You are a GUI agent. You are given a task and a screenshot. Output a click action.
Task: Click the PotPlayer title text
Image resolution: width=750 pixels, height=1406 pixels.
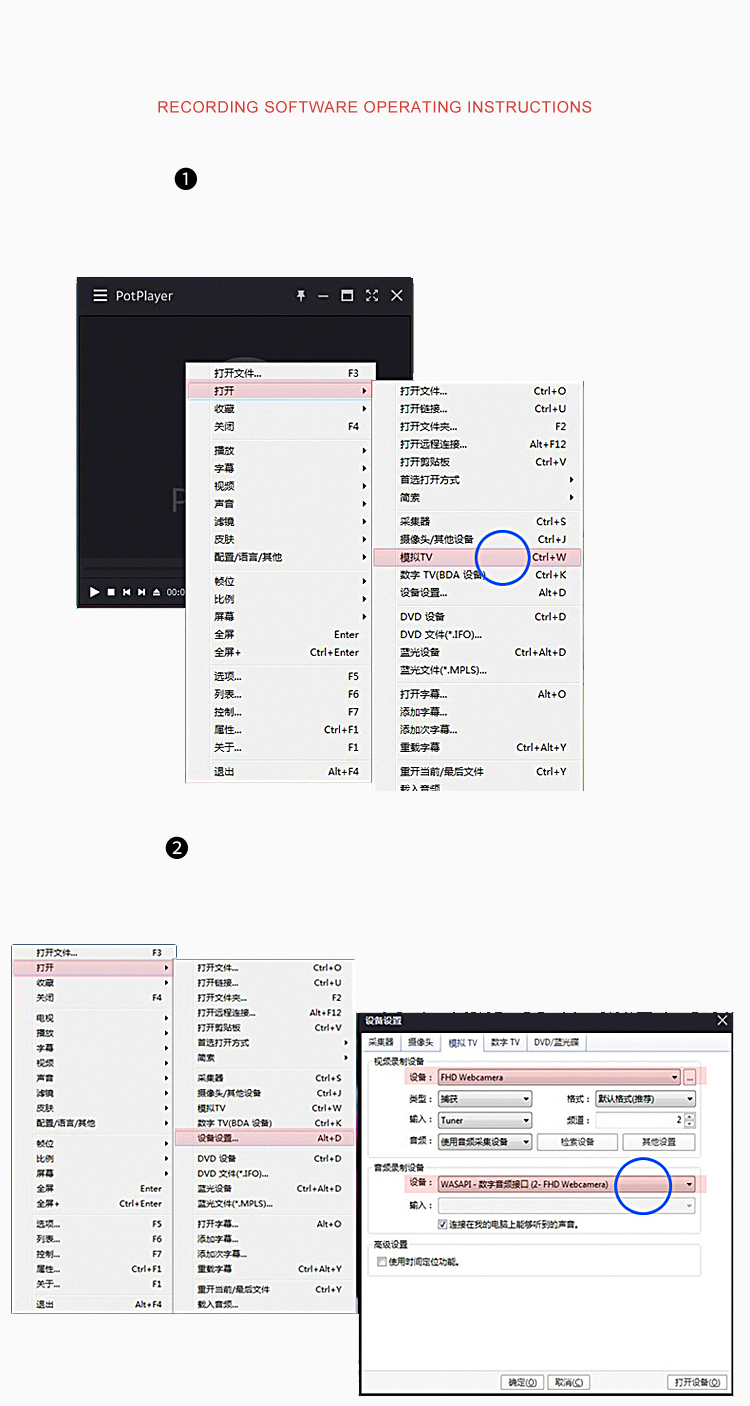click(x=144, y=296)
